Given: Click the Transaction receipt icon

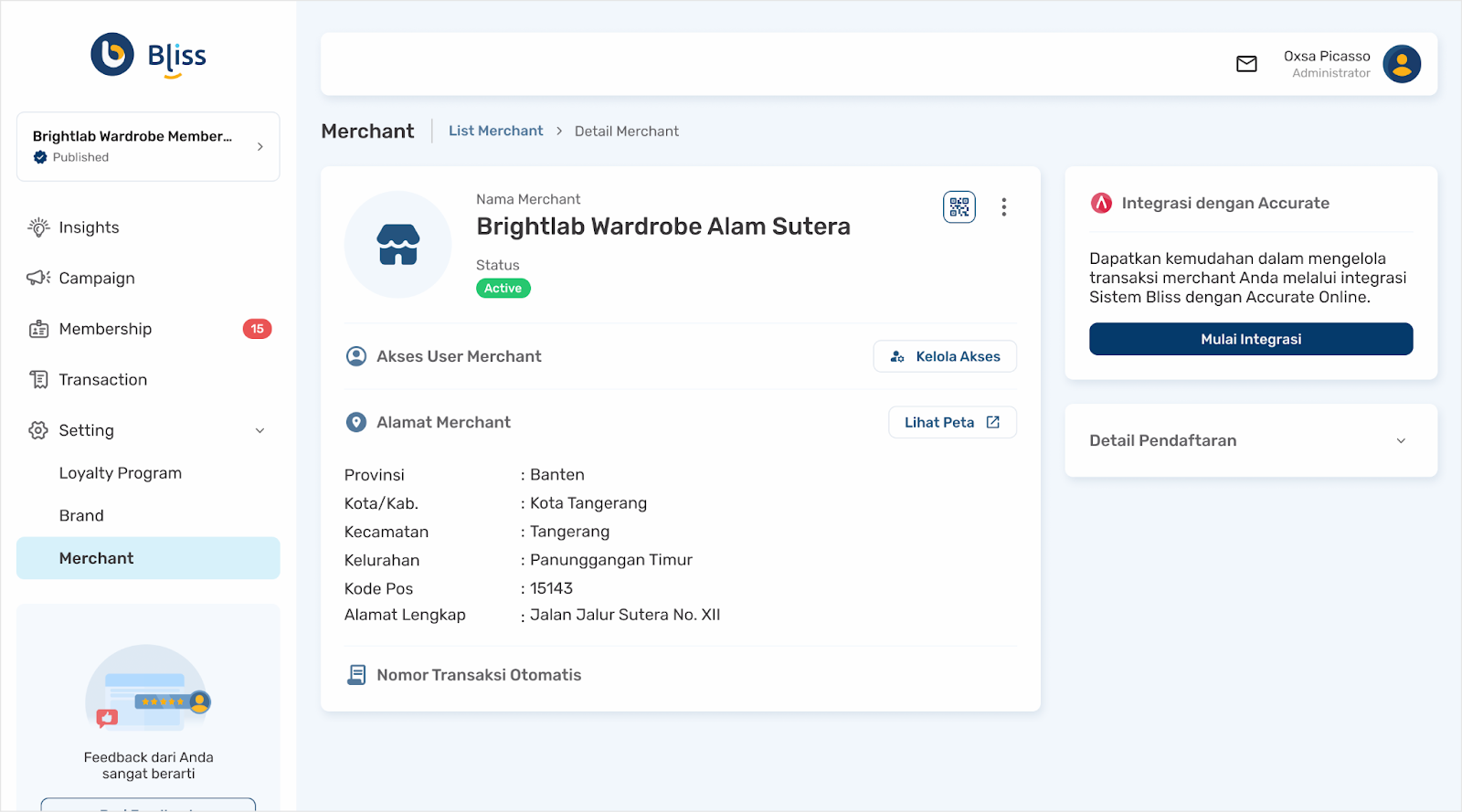Looking at the screenshot, I should 38,379.
